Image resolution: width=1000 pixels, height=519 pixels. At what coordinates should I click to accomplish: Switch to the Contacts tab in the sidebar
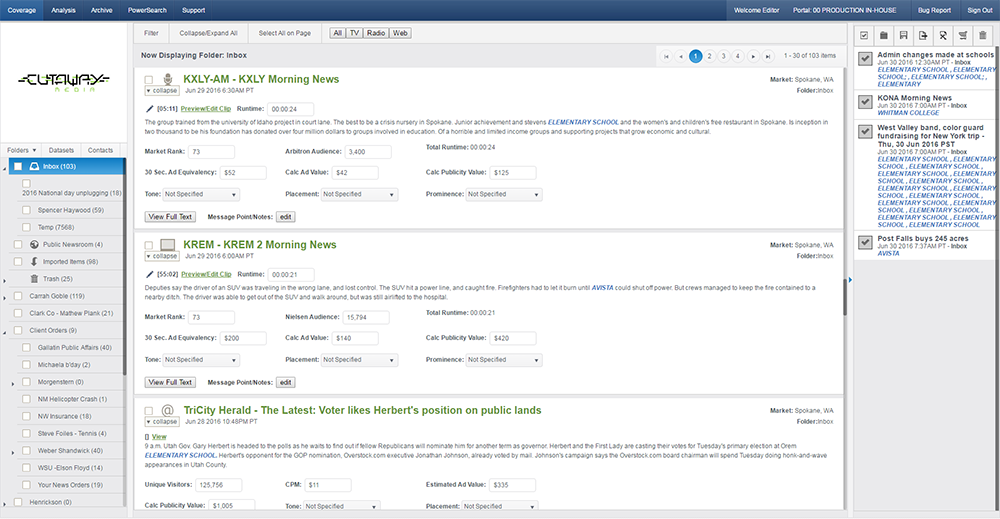100,150
